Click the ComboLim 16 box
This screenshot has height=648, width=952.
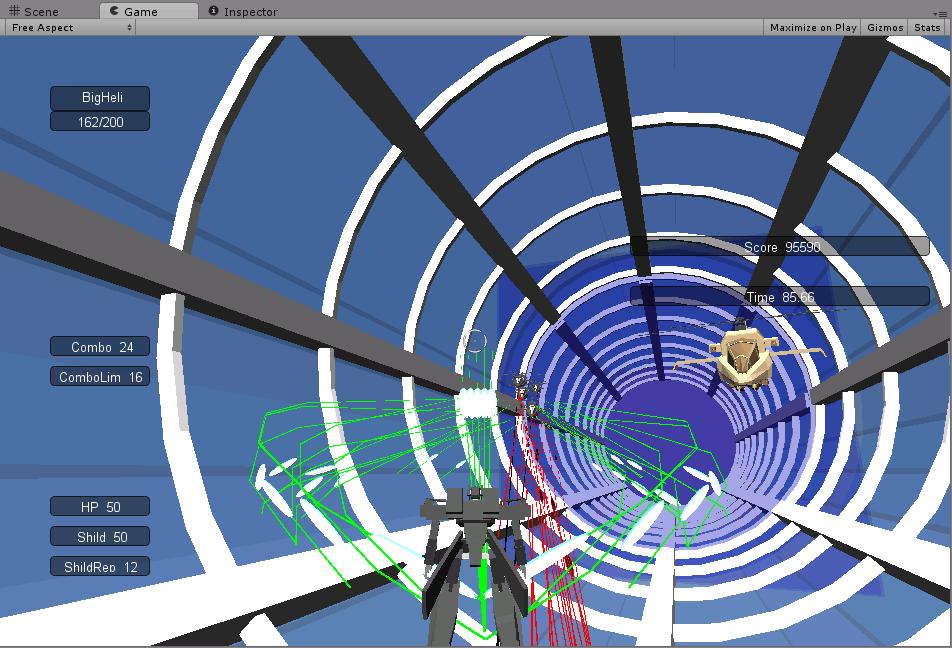coord(100,377)
